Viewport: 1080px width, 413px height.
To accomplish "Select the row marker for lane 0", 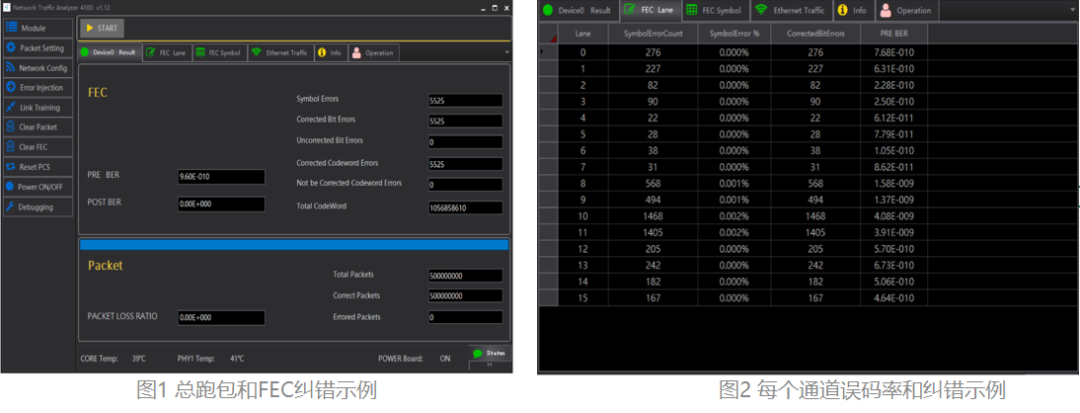I will pos(544,50).
